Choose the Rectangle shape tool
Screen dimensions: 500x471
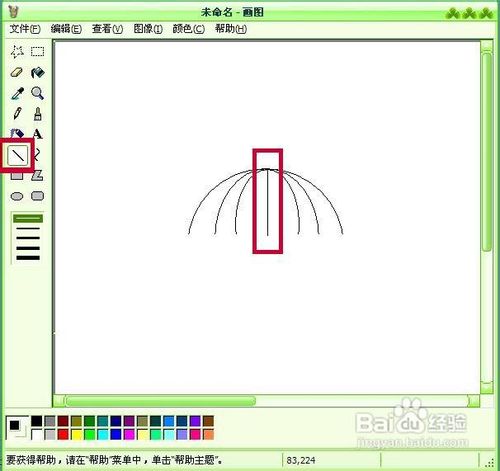[17, 176]
